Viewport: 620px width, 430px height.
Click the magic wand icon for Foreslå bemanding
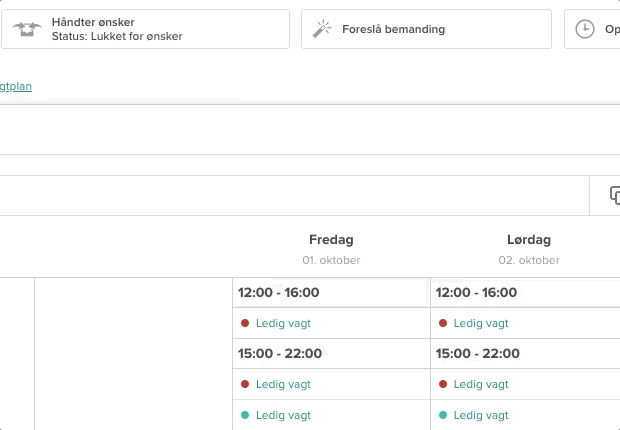[x=322, y=29]
